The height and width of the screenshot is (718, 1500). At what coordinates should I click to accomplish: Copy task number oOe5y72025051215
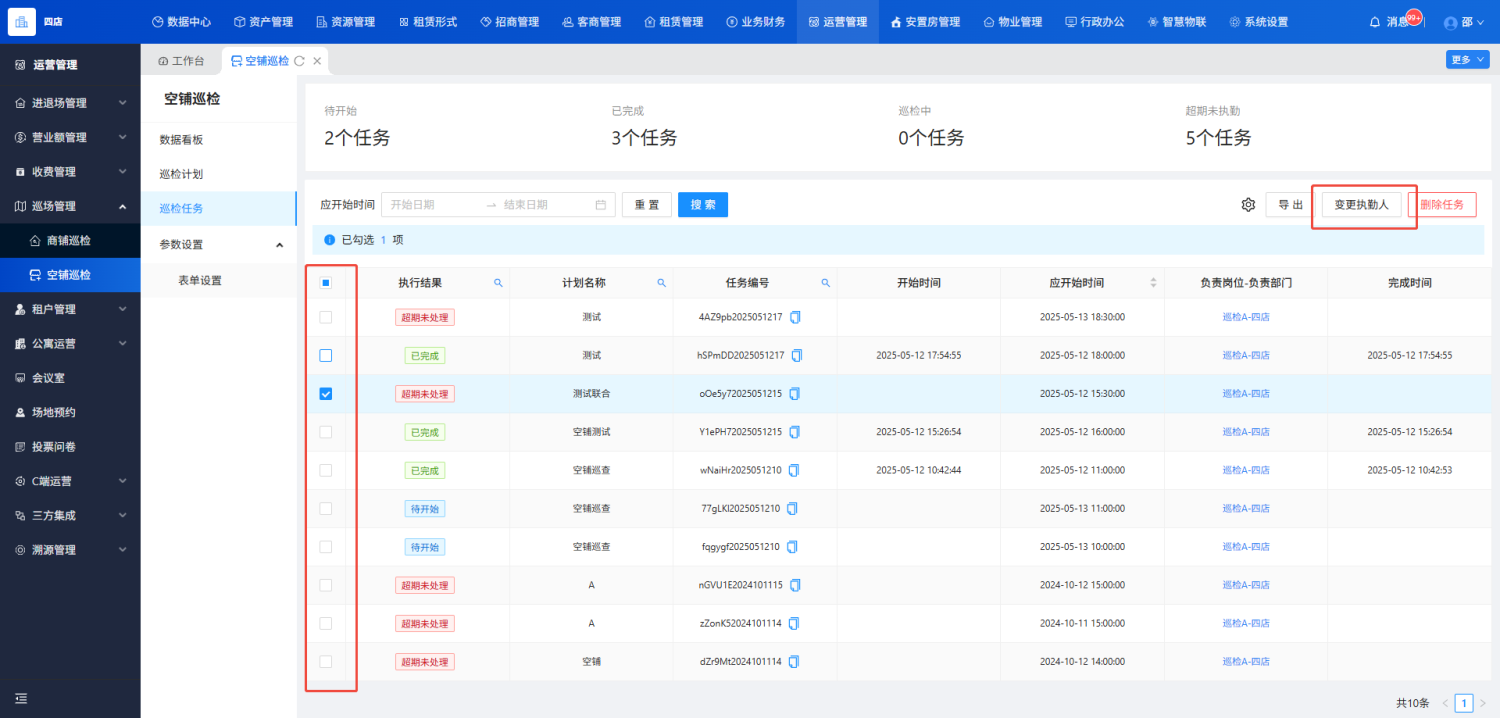click(795, 394)
